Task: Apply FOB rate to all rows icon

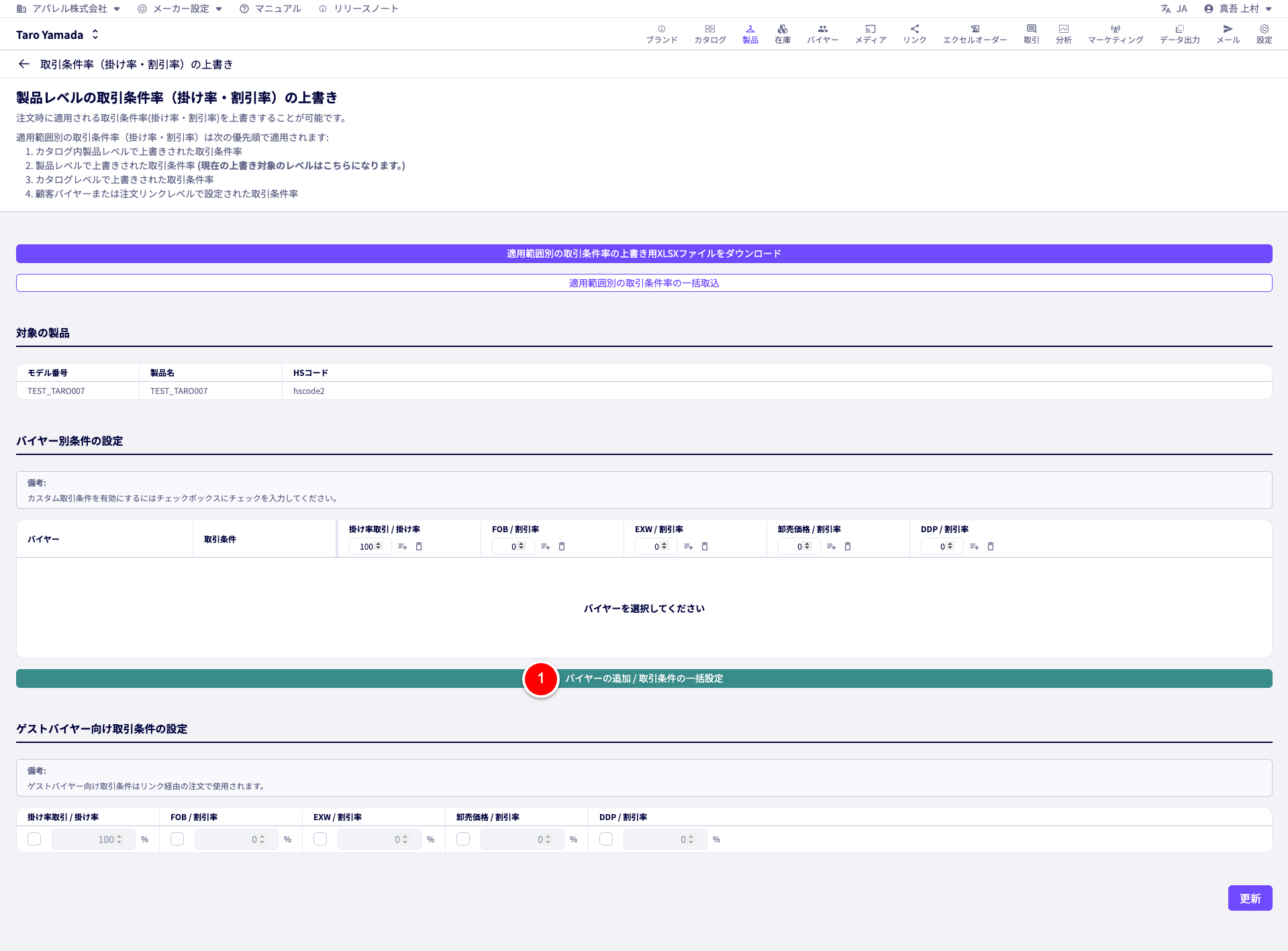Action: click(x=546, y=546)
